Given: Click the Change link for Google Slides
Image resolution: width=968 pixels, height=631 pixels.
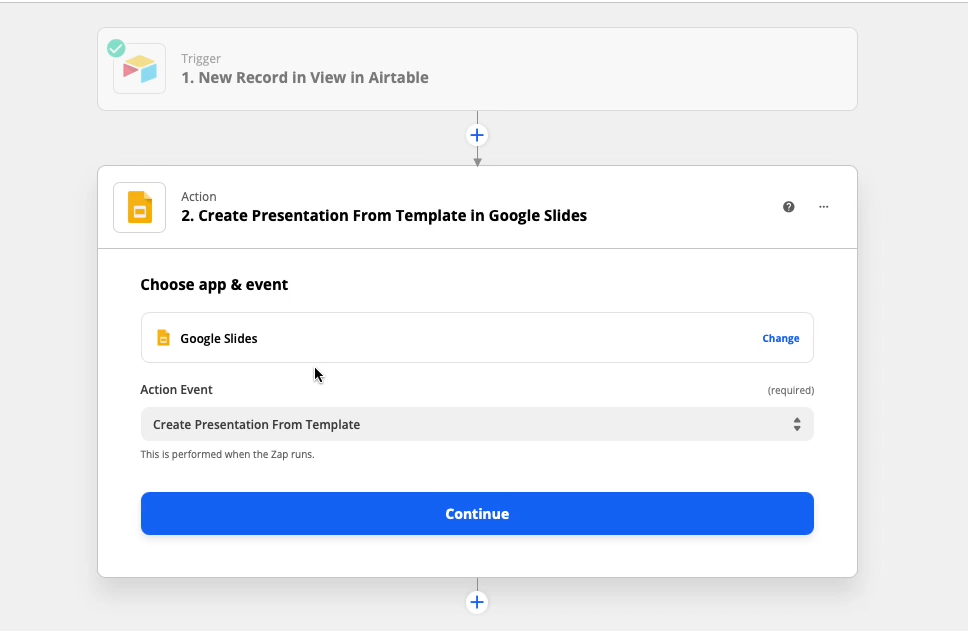Looking at the screenshot, I should point(780,338).
